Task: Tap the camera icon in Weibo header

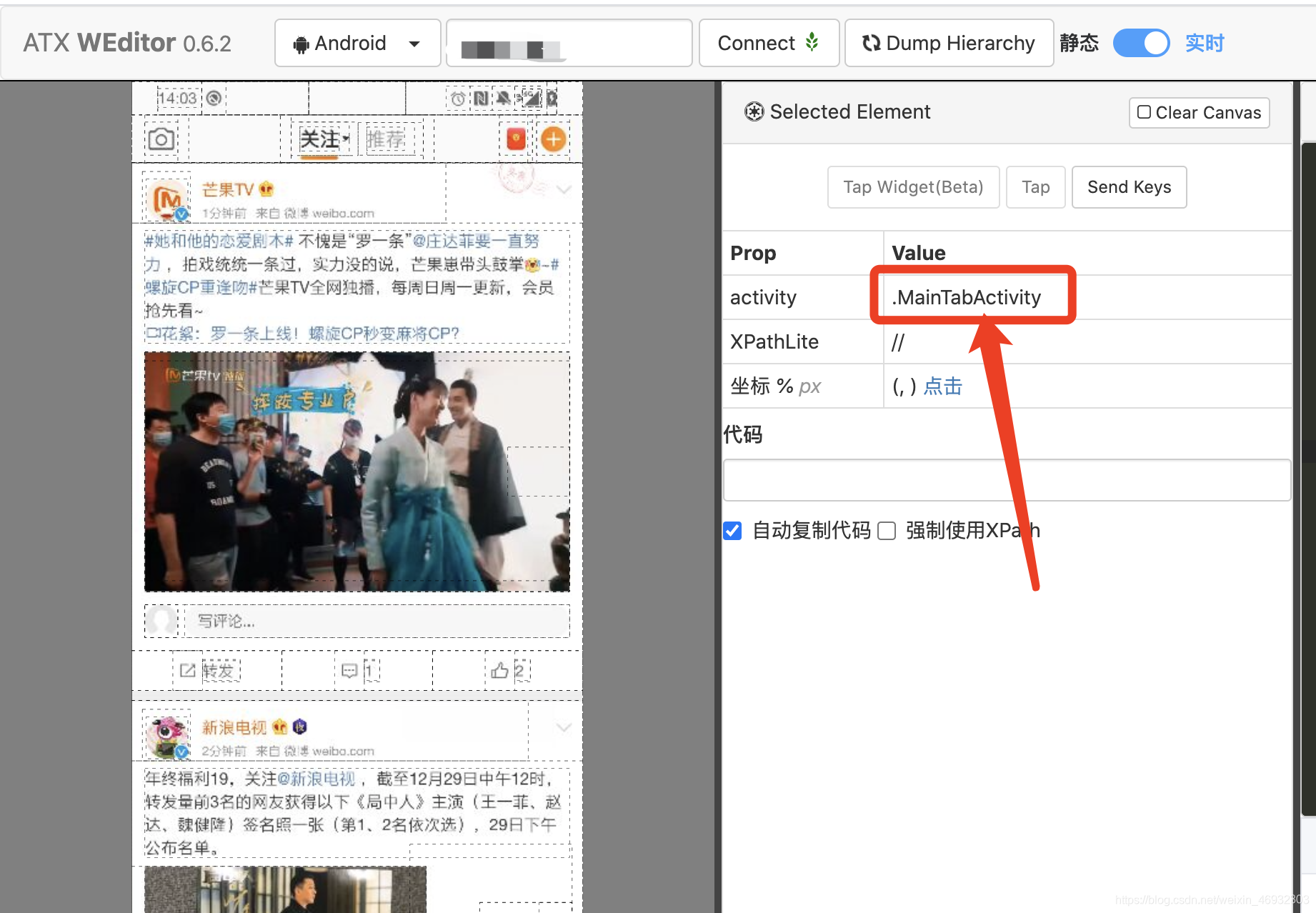Action: [161, 139]
